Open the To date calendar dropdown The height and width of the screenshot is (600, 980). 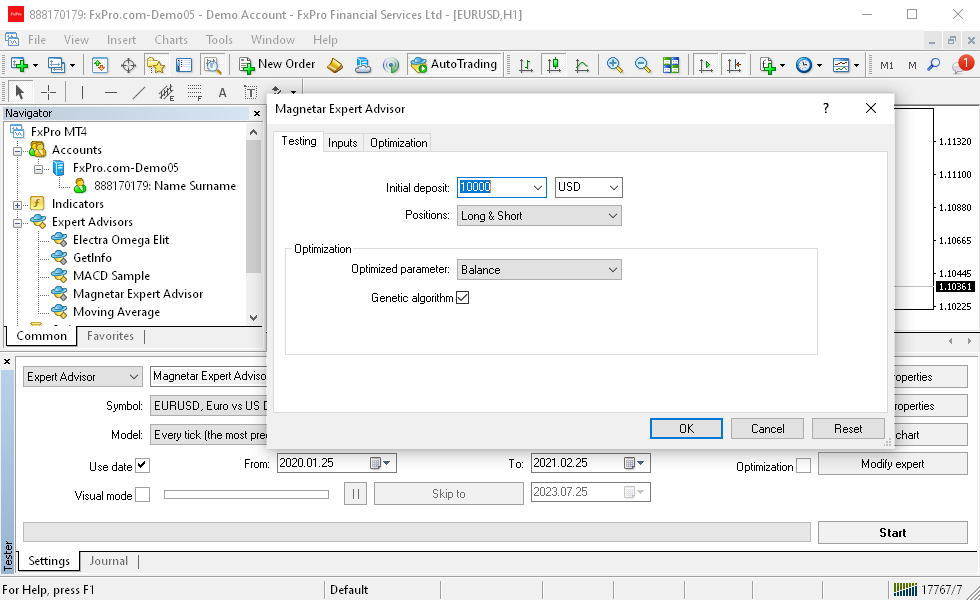[x=634, y=463]
